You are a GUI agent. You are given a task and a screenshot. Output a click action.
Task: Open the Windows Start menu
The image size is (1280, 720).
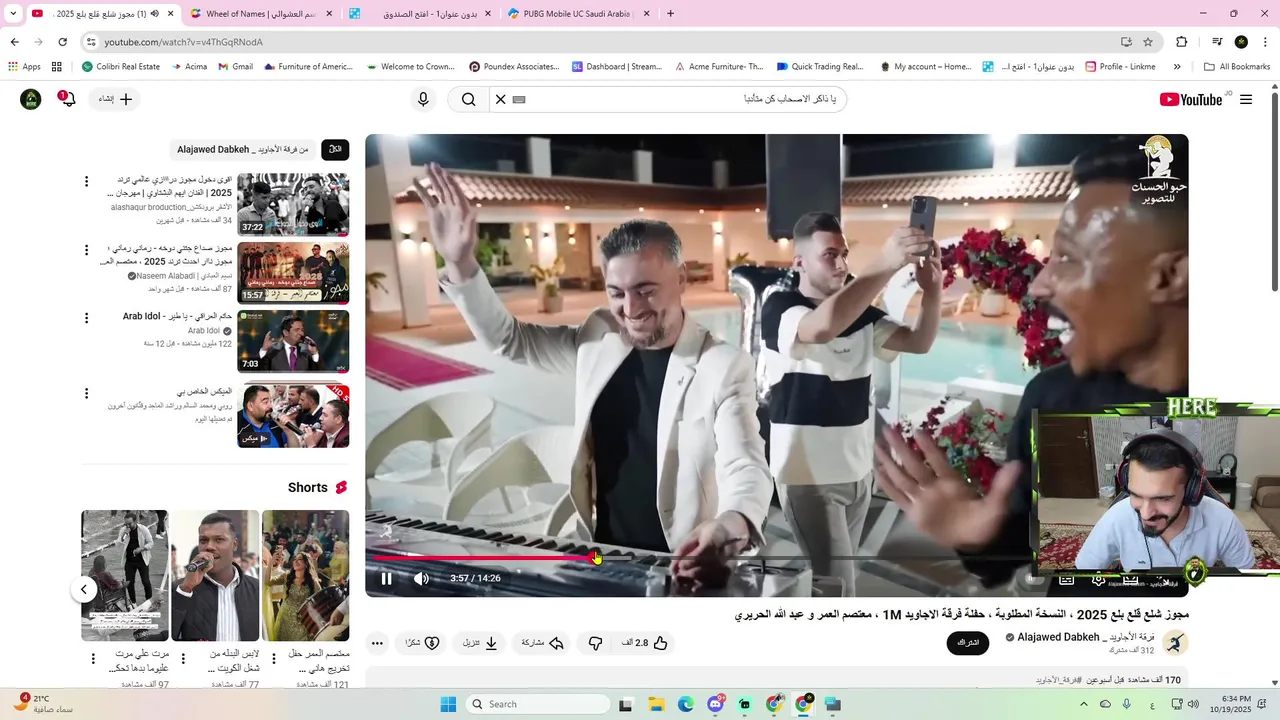tap(448, 704)
